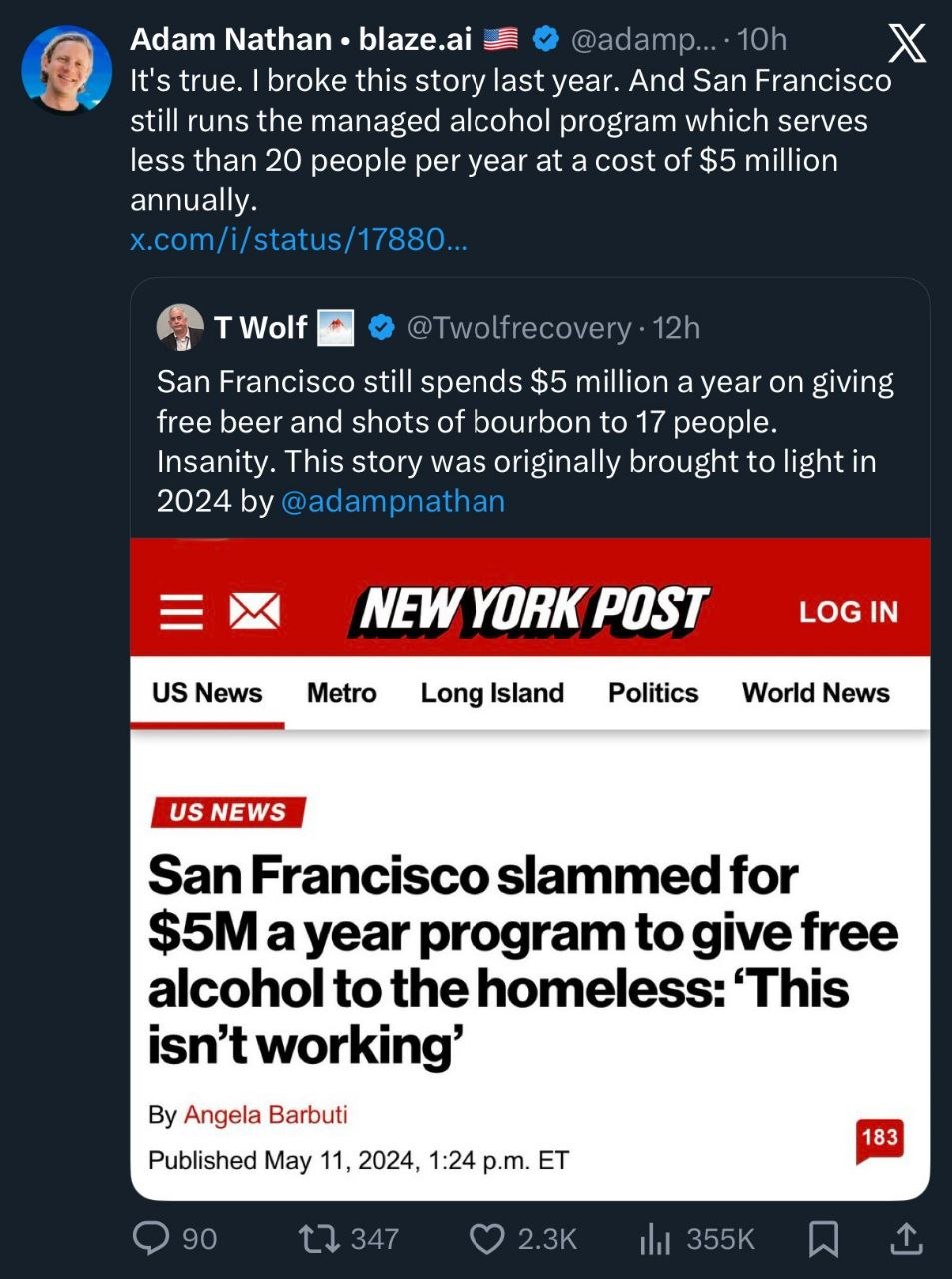
Task: View post analytics bar chart icon
Action: click(x=655, y=1240)
